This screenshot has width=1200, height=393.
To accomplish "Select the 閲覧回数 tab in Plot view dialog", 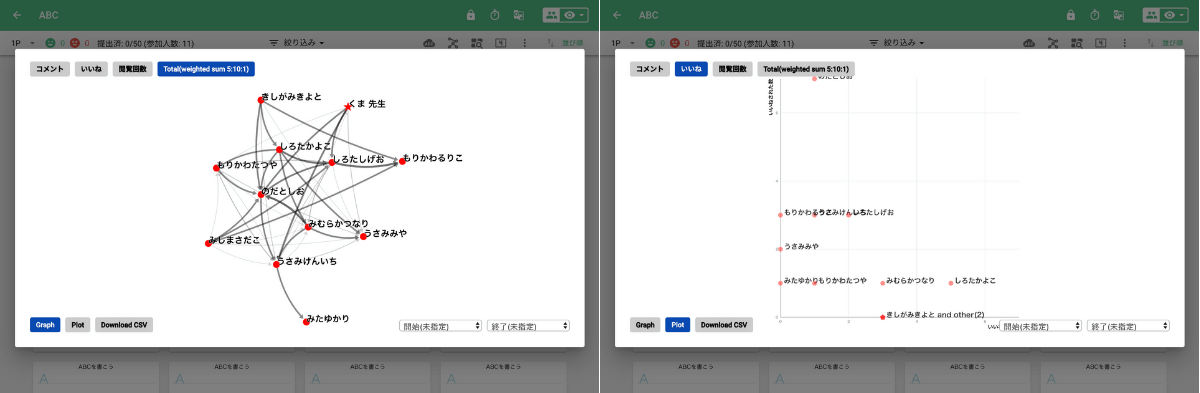I will pyautogui.click(x=732, y=69).
